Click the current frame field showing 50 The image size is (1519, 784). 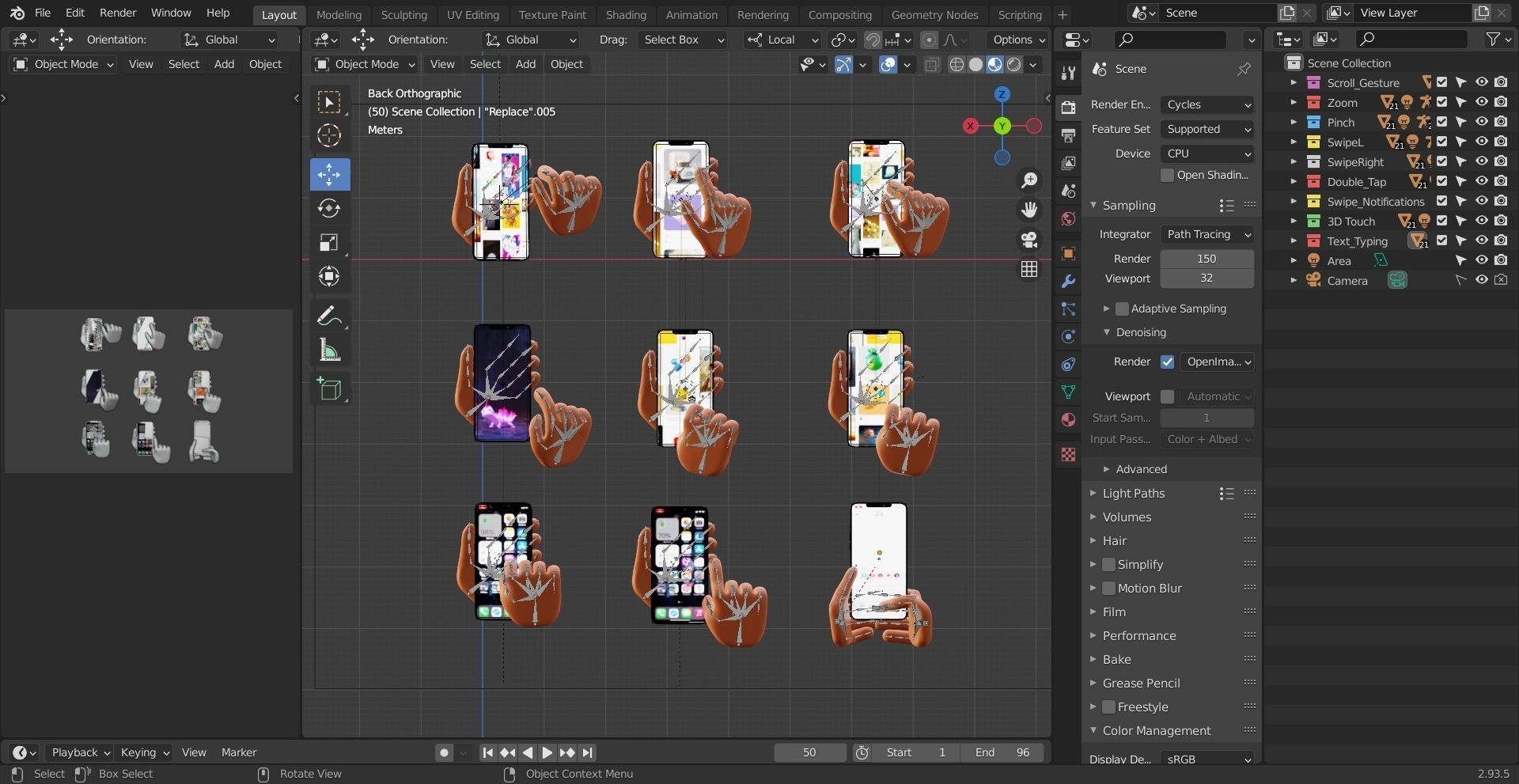coord(809,753)
